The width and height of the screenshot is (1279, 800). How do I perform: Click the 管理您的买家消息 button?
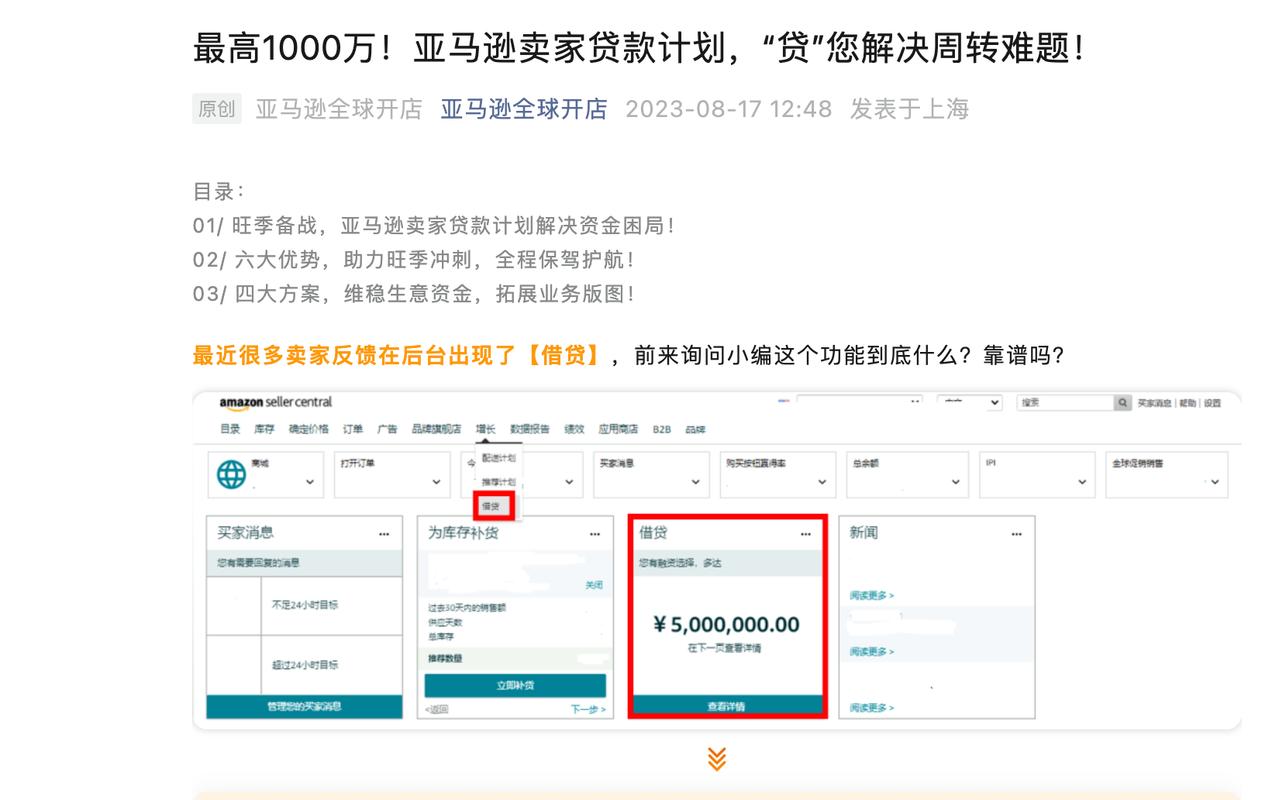tap(303, 706)
